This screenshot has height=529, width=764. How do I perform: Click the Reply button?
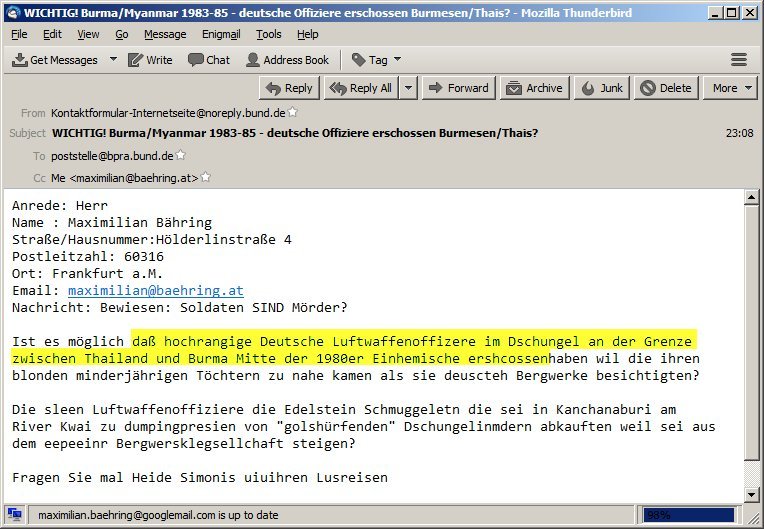(289, 88)
